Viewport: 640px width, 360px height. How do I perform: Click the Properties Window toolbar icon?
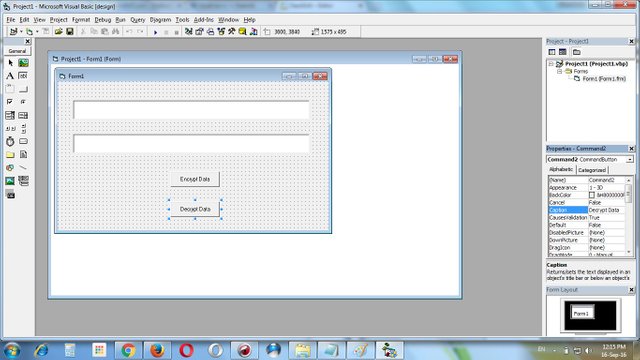[200, 31]
